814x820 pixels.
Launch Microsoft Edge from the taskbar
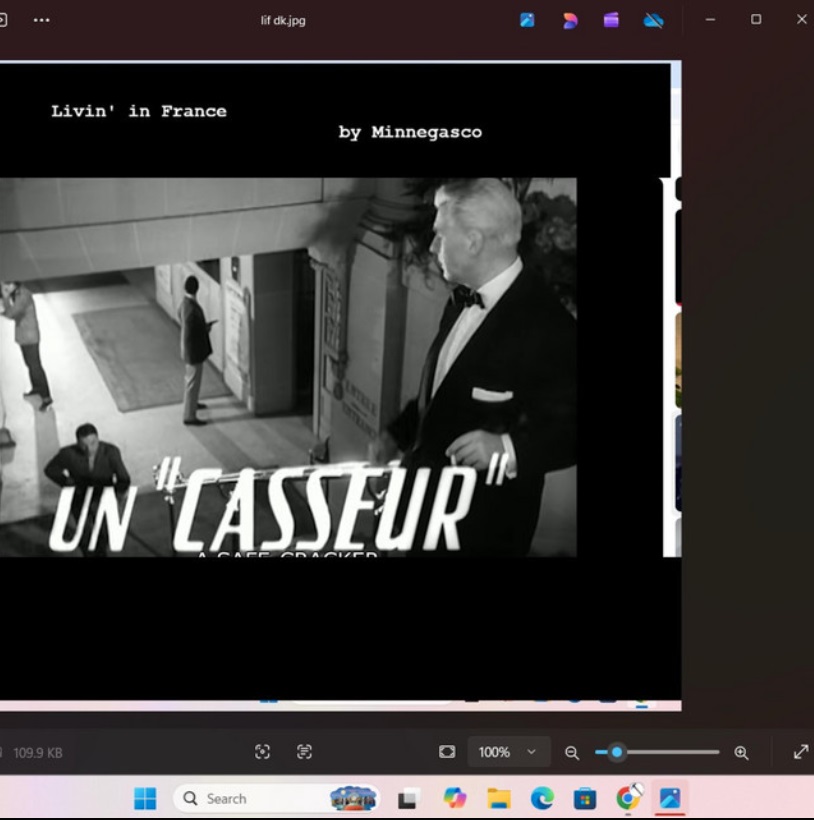tap(542, 799)
